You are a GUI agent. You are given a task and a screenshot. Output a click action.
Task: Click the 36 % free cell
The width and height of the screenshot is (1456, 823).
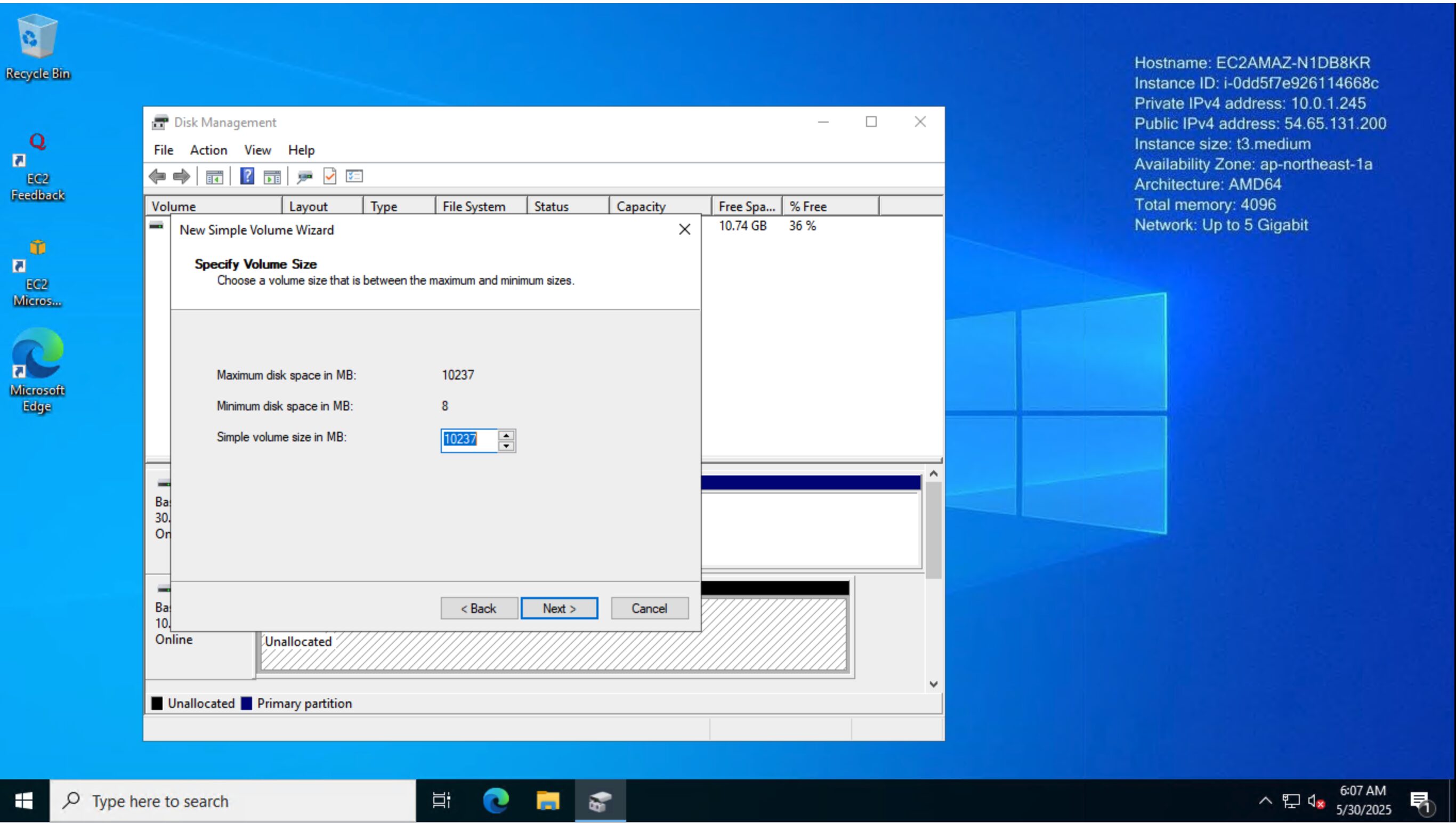coord(803,225)
